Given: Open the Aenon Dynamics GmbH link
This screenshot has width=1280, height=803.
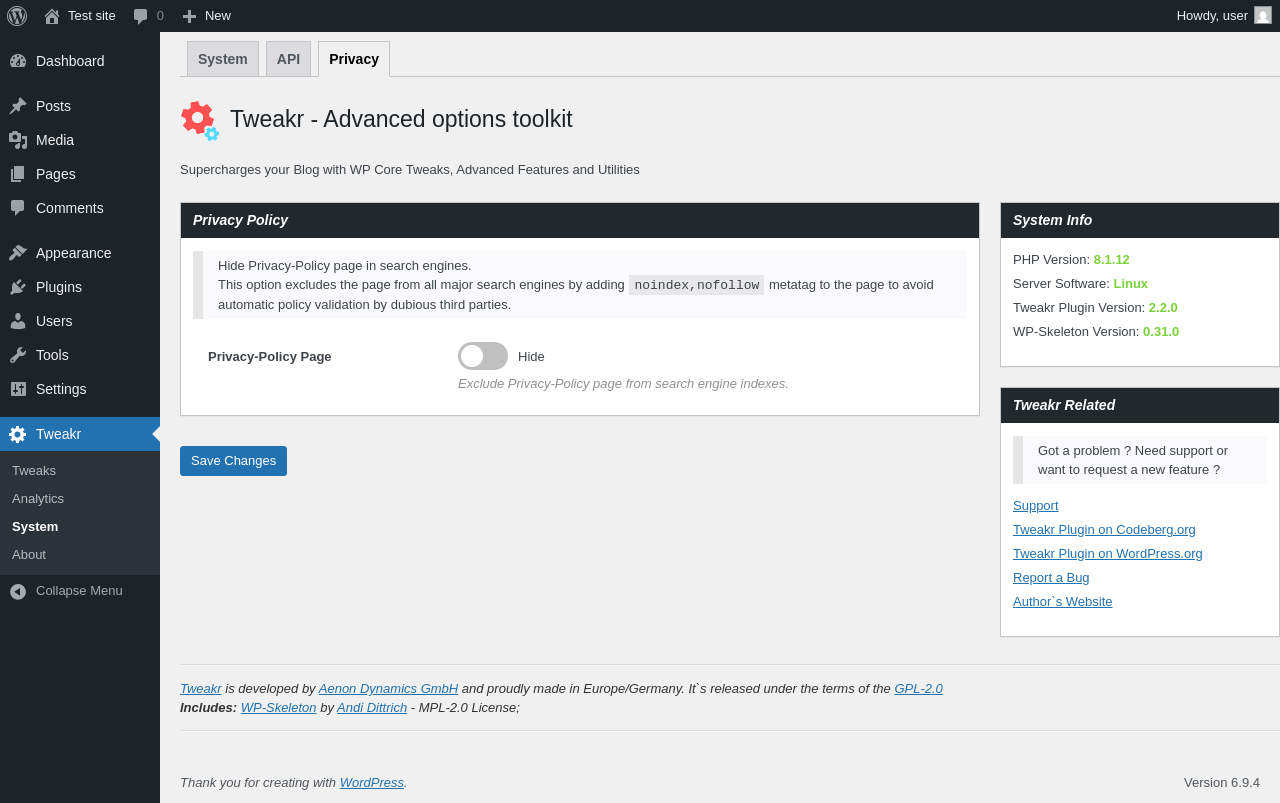Looking at the screenshot, I should (388, 689).
